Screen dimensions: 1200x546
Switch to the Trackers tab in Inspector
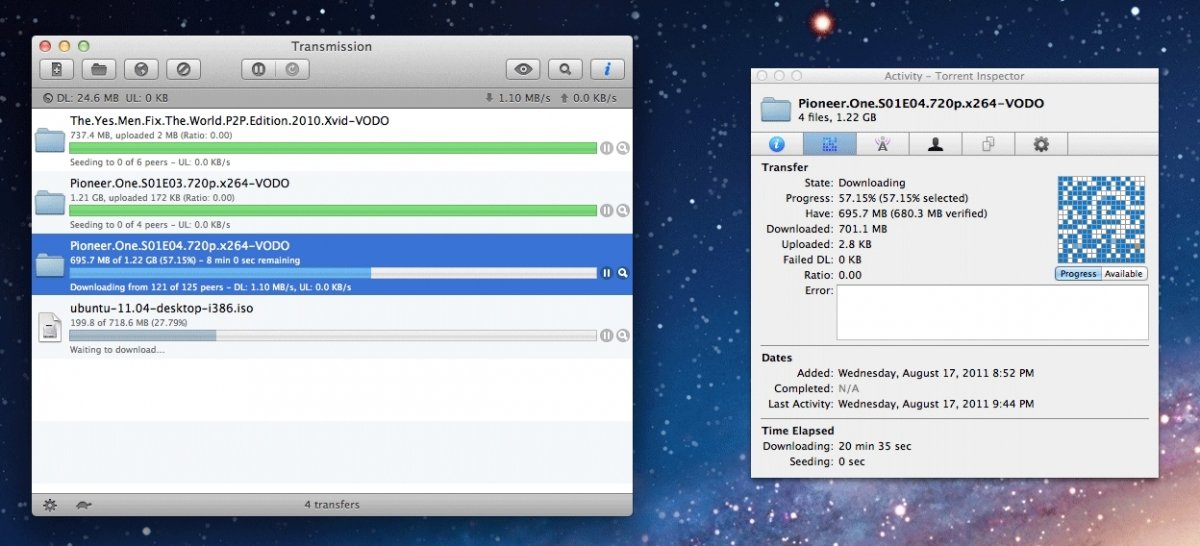pyautogui.click(x=883, y=144)
